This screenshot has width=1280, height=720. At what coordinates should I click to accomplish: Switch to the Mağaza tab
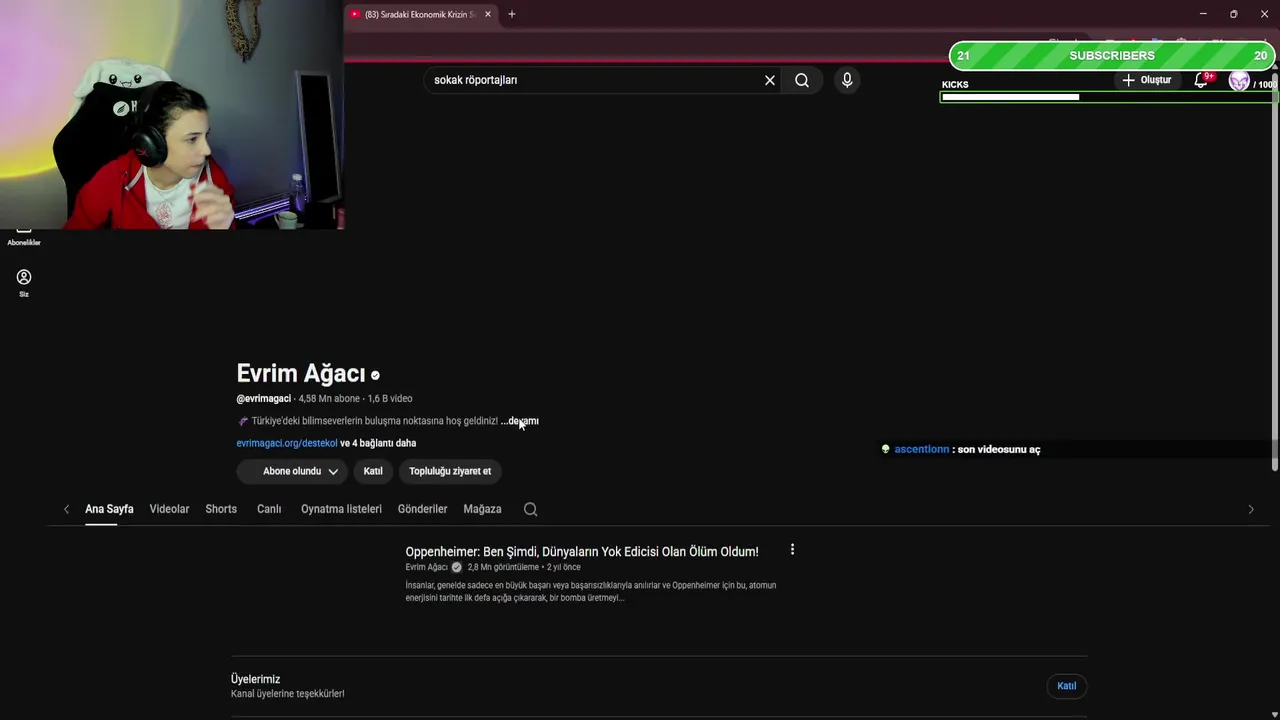click(482, 509)
